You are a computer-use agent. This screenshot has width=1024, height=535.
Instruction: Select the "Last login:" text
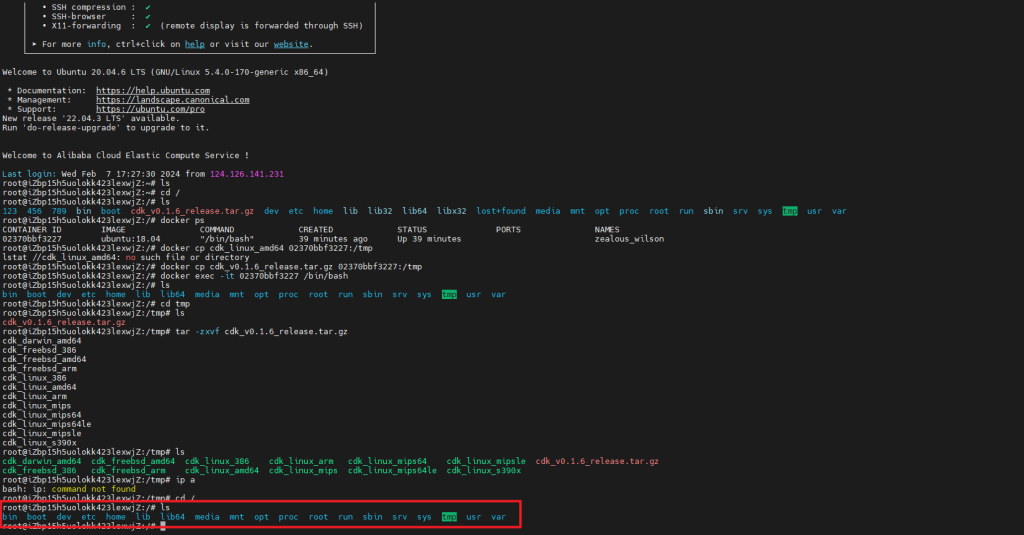point(27,174)
